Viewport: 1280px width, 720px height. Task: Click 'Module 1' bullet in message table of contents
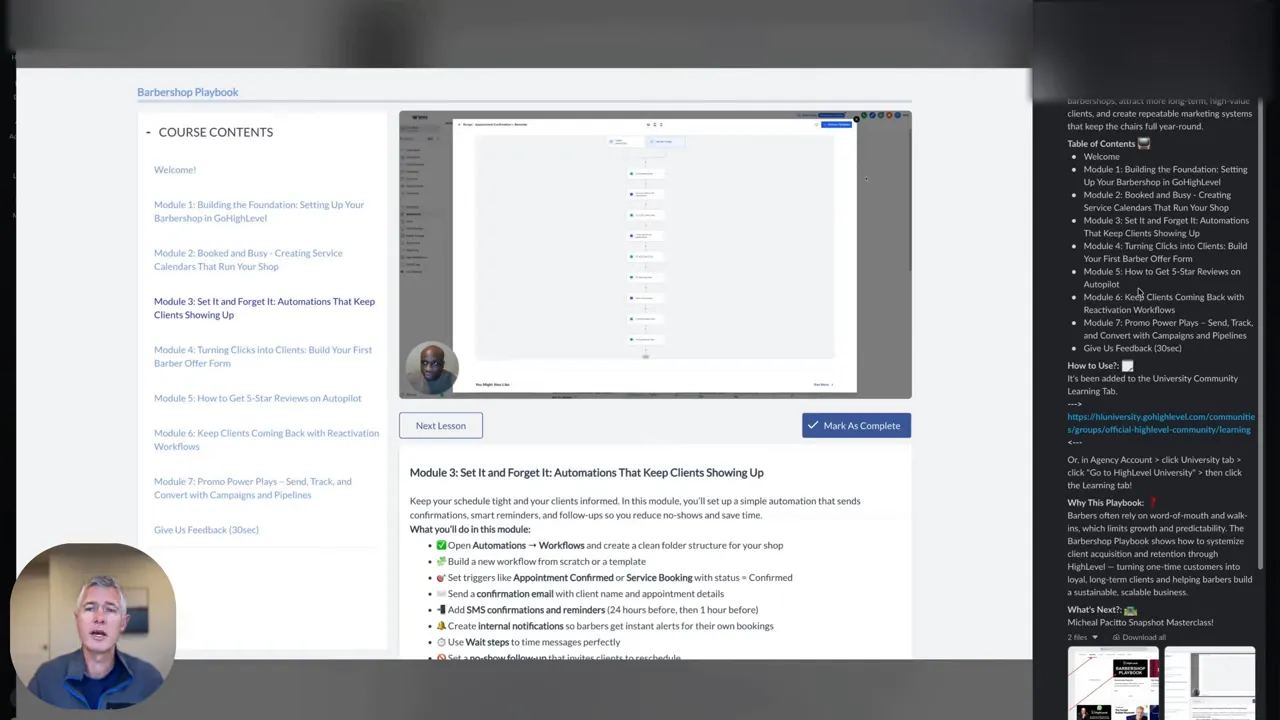(1165, 176)
